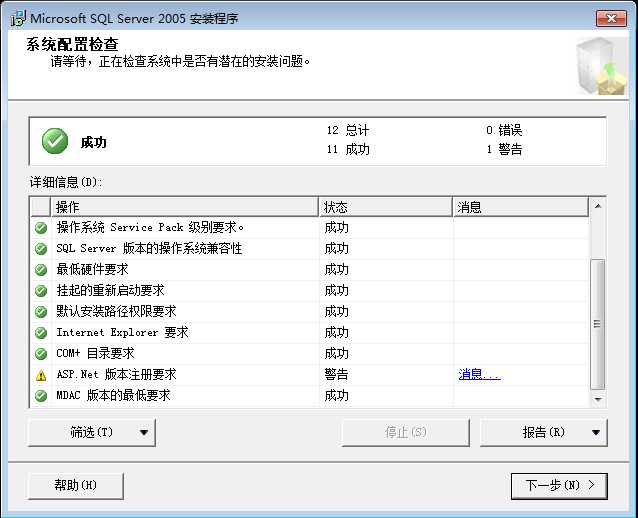Click the 成功 status of COM+ 目录要求 row

coord(336,354)
